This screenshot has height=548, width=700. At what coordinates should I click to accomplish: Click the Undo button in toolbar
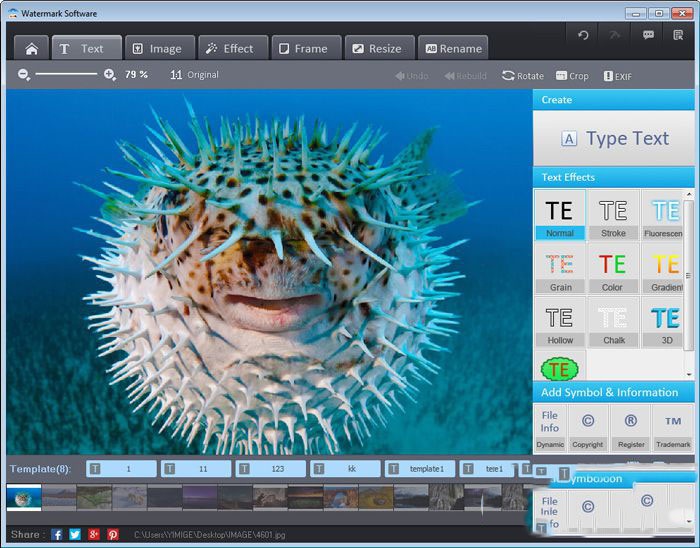tap(412, 76)
